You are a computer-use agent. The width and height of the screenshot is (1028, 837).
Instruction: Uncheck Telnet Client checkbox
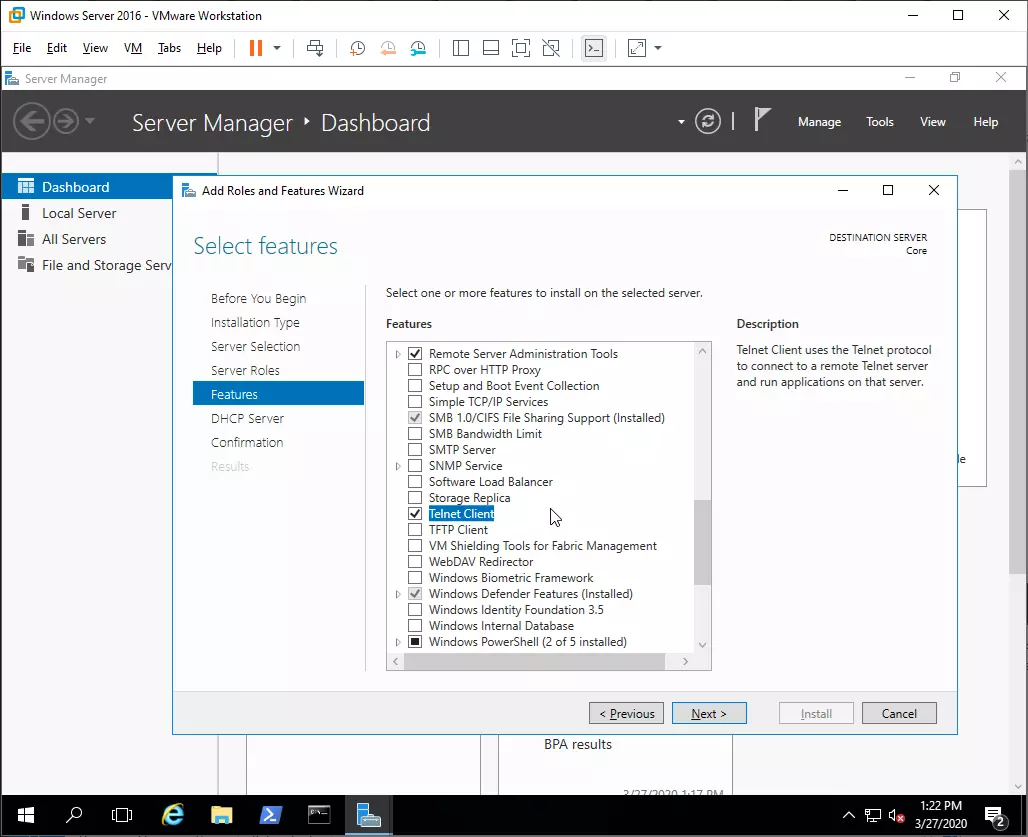click(x=415, y=514)
